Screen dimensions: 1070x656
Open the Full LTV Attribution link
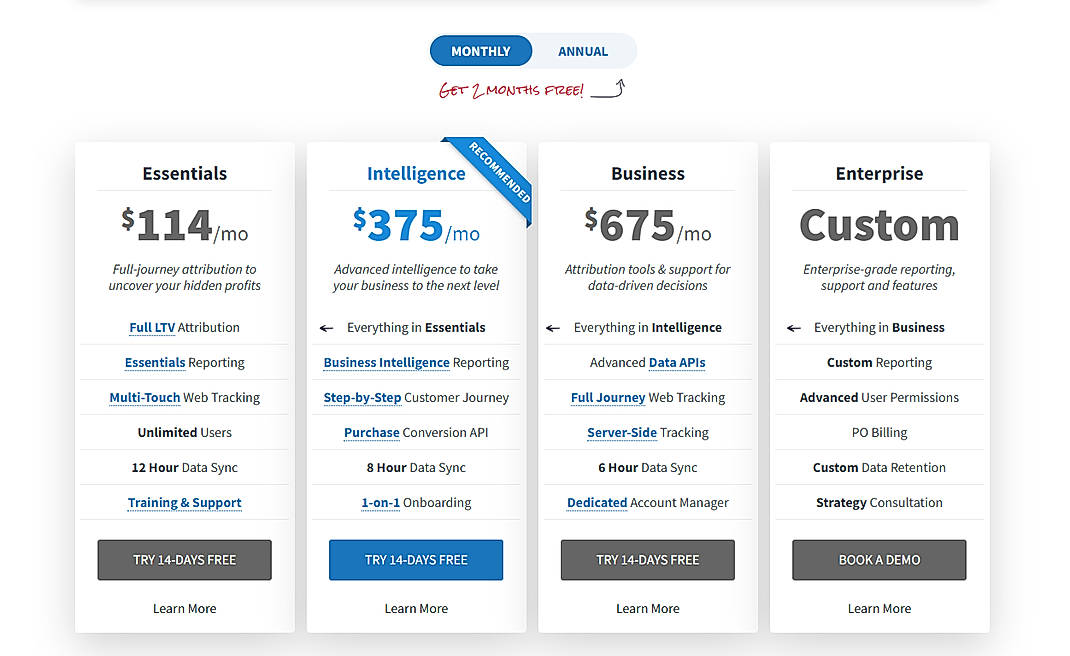pyautogui.click(x=151, y=327)
